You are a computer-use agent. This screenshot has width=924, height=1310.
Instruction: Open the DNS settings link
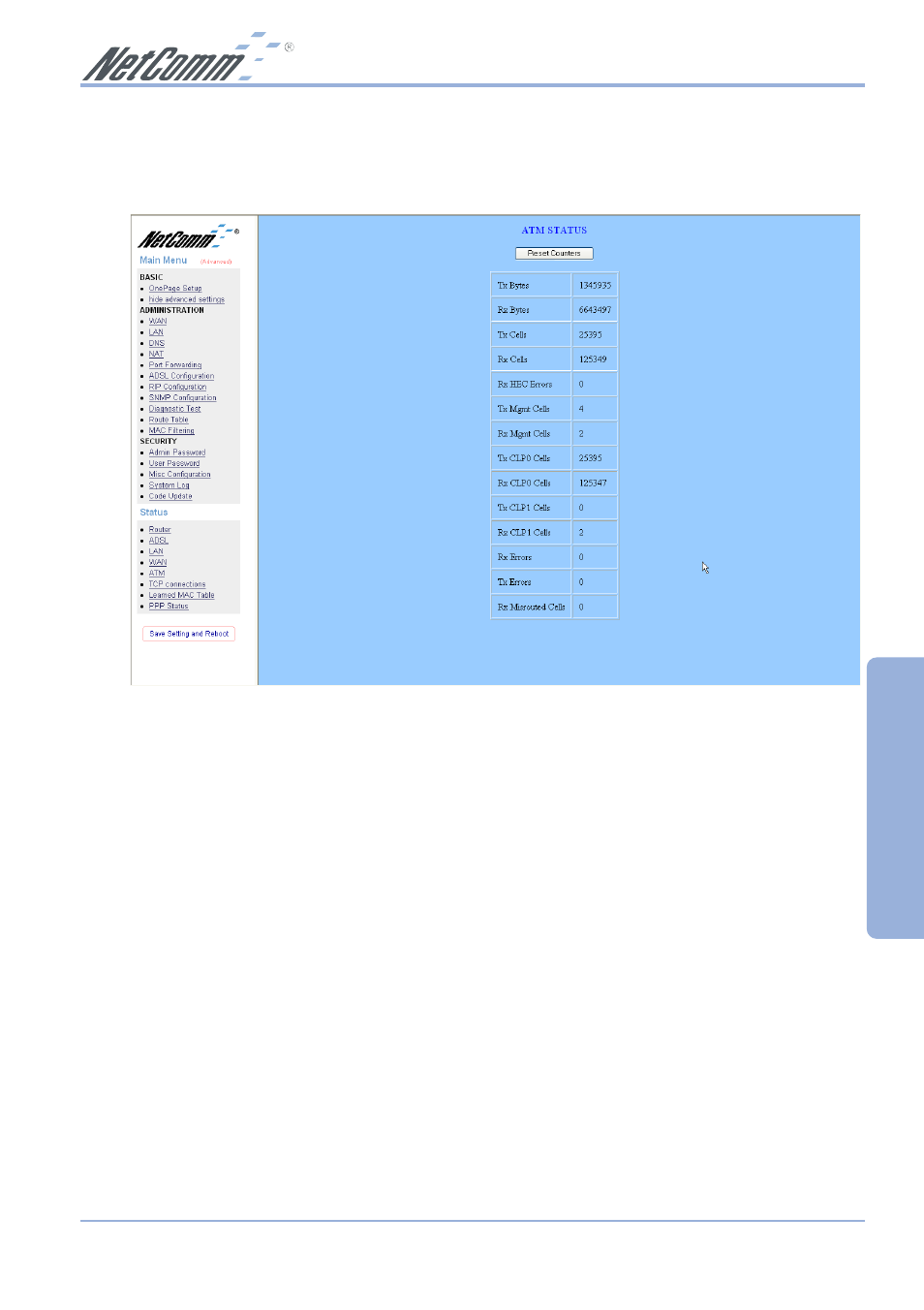click(x=157, y=343)
